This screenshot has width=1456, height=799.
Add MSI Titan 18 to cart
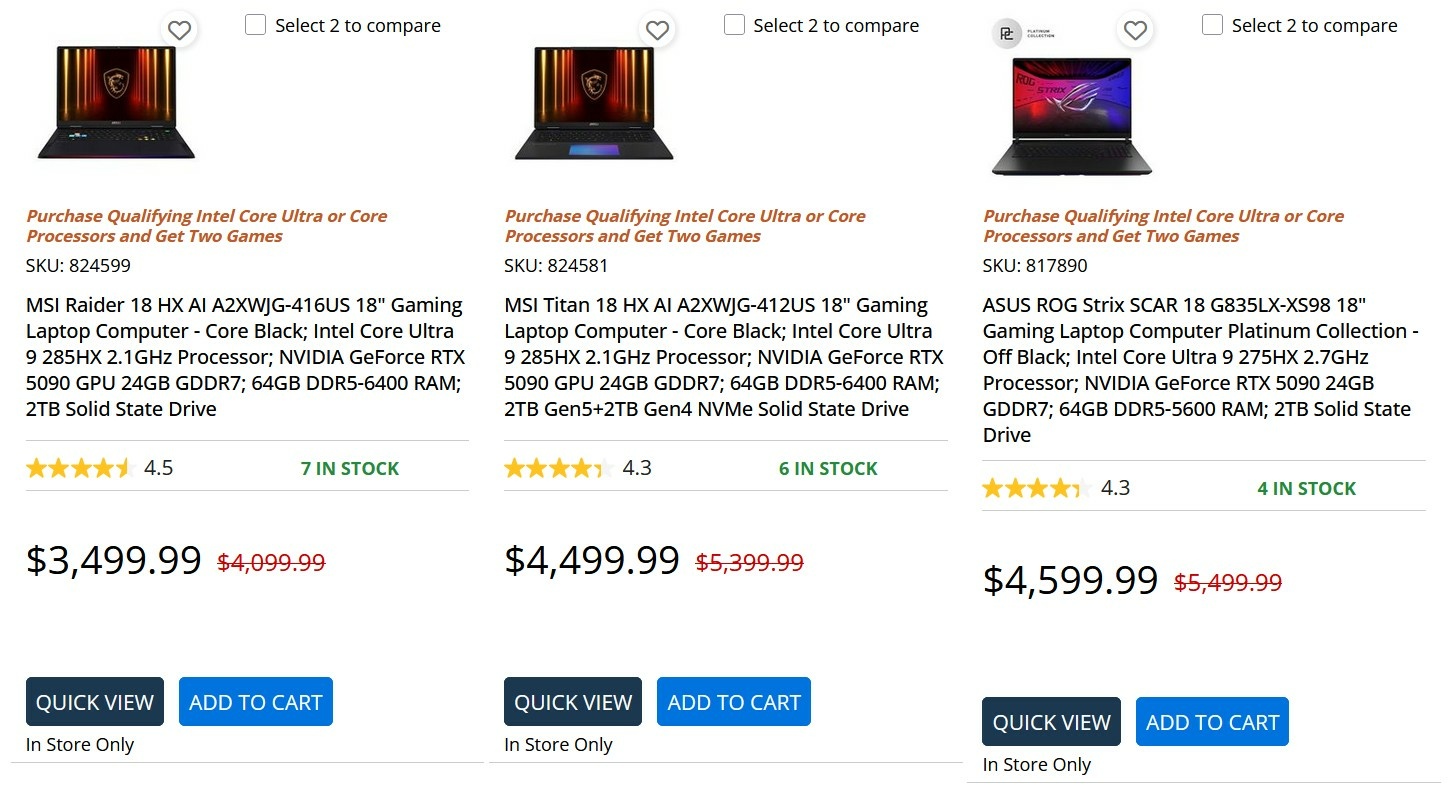click(x=734, y=702)
